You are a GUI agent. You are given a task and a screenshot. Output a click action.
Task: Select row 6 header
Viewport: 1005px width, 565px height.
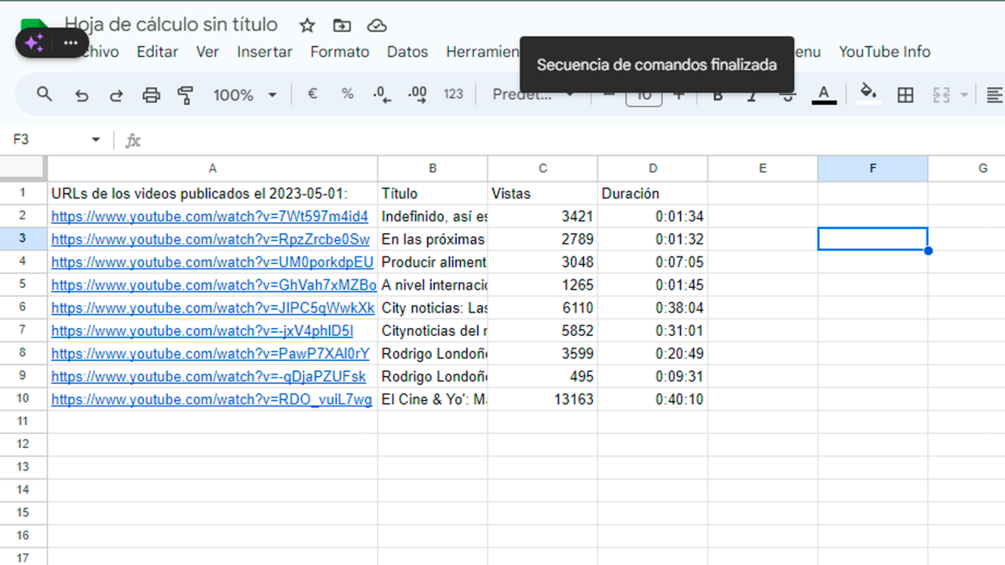tap(22, 307)
